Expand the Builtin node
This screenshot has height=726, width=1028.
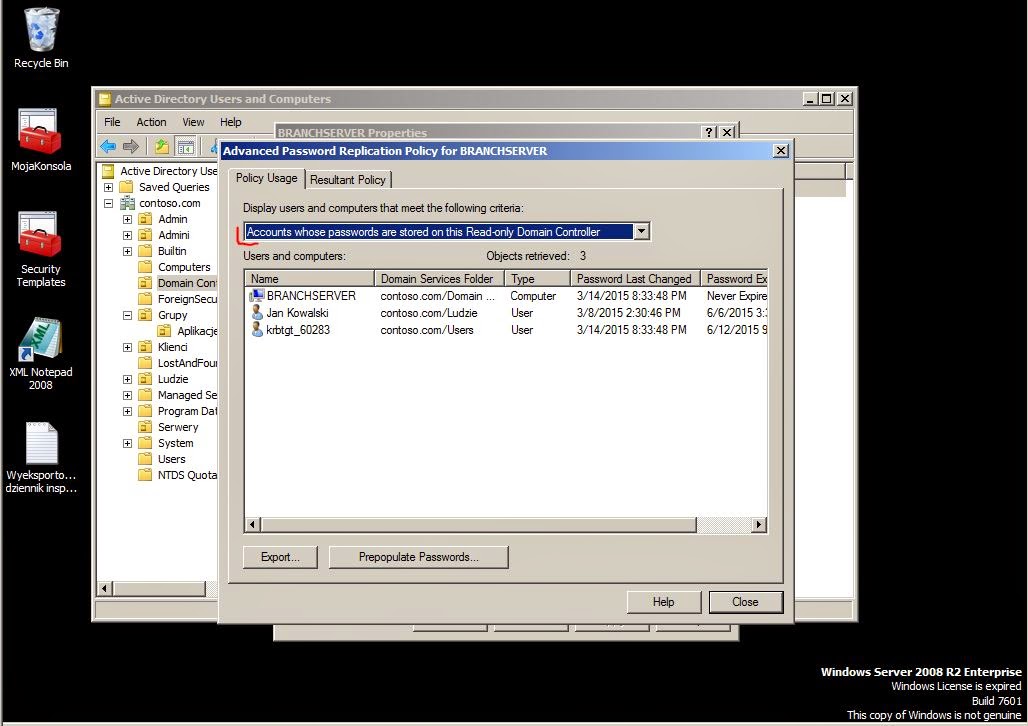point(128,251)
